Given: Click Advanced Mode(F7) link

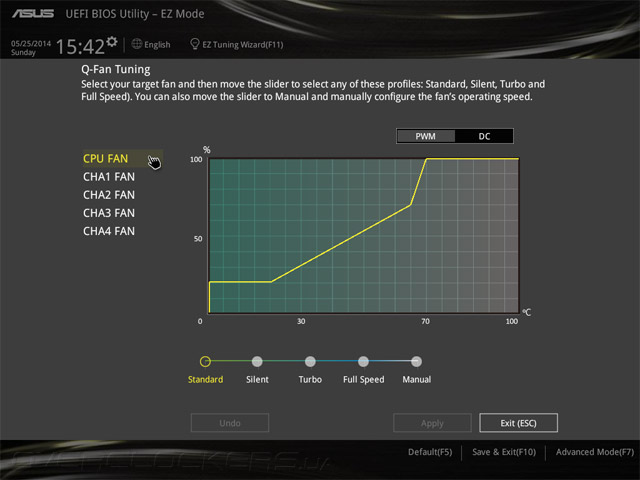Looking at the screenshot, I should pyautogui.click(x=595, y=452).
